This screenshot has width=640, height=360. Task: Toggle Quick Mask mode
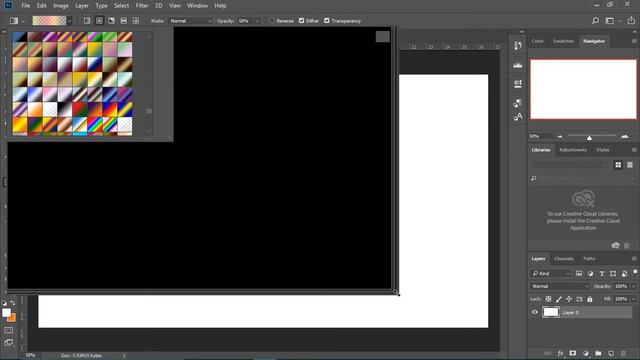(9, 330)
